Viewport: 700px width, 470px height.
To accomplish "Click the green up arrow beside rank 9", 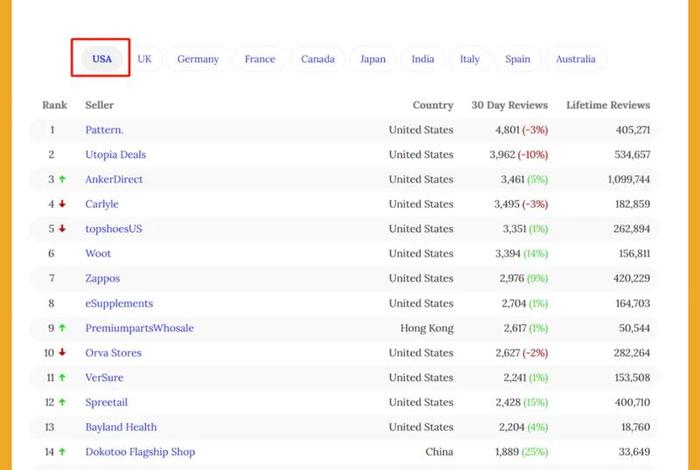I will 62,328.
